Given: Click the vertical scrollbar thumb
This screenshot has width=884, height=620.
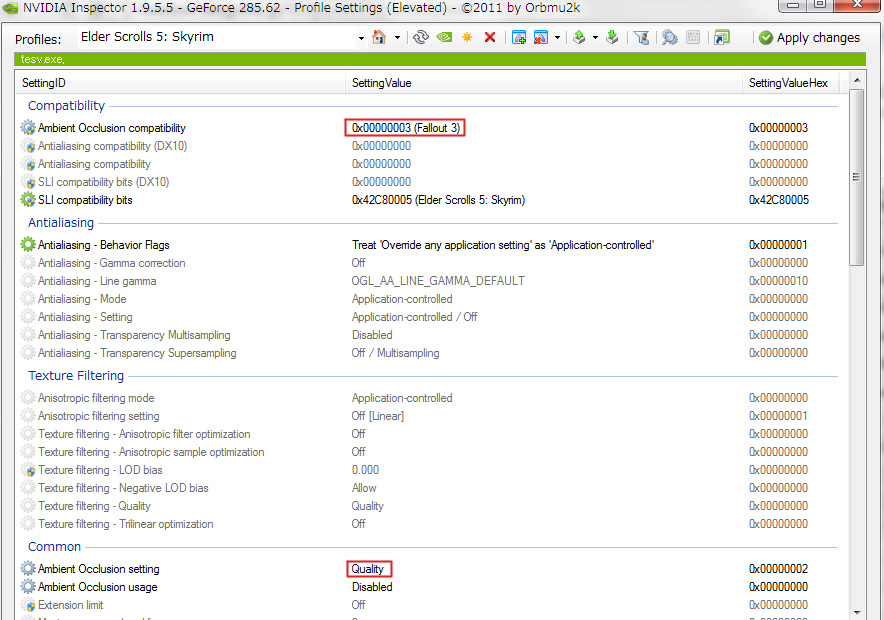Looking at the screenshot, I should coord(857,177).
